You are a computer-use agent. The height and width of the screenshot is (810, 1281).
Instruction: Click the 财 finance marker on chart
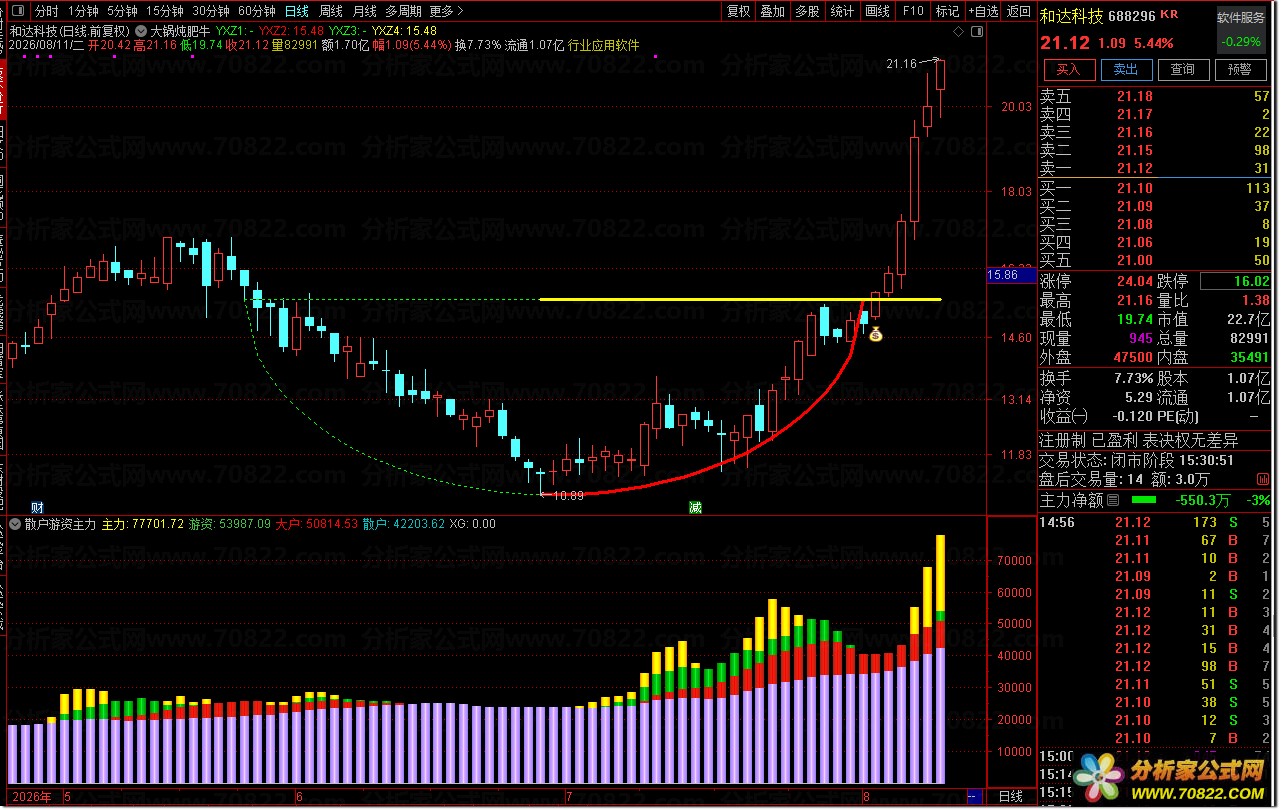coord(37,507)
